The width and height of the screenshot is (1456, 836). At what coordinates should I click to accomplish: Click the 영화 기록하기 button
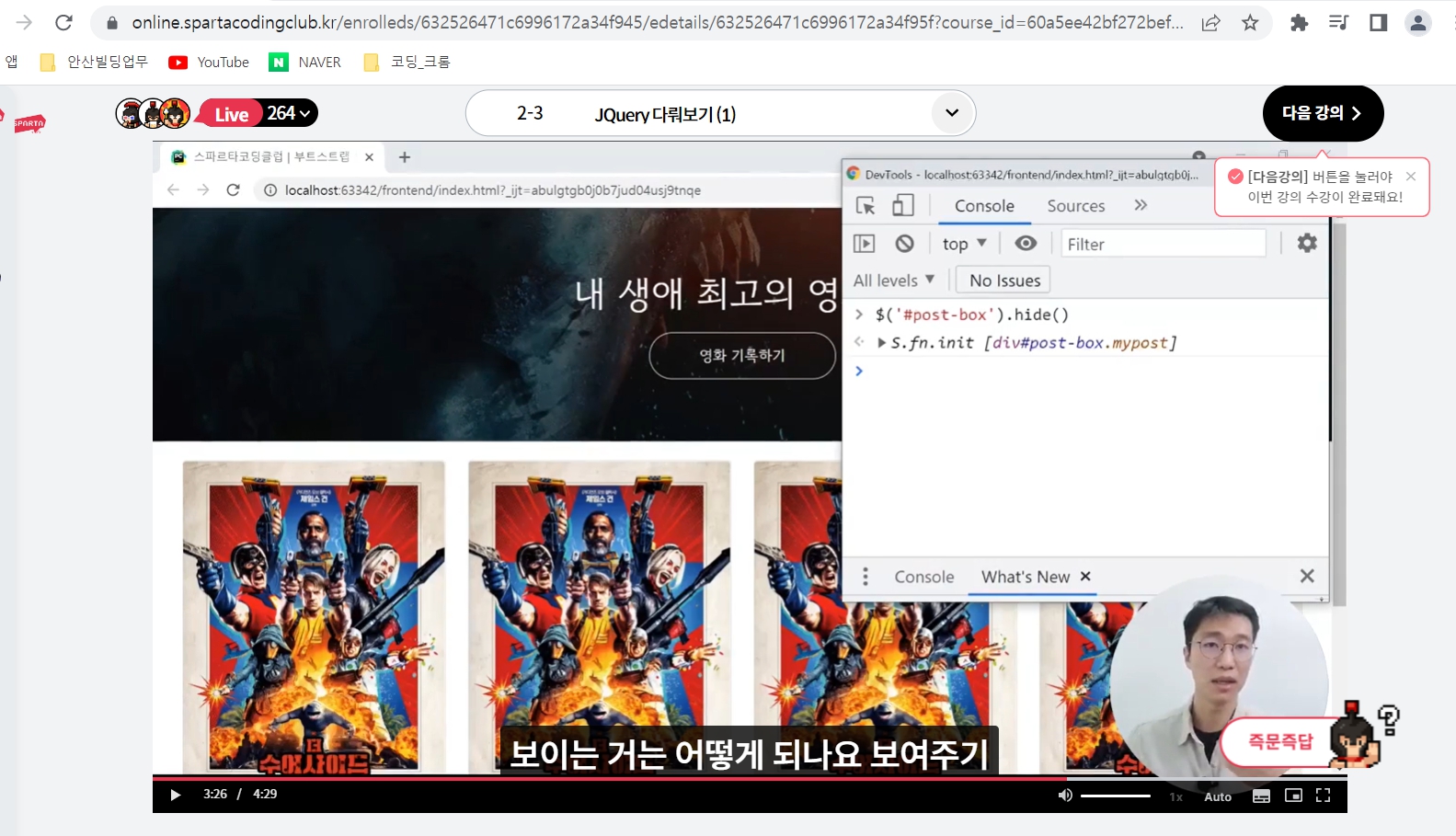click(x=742, y=355)
